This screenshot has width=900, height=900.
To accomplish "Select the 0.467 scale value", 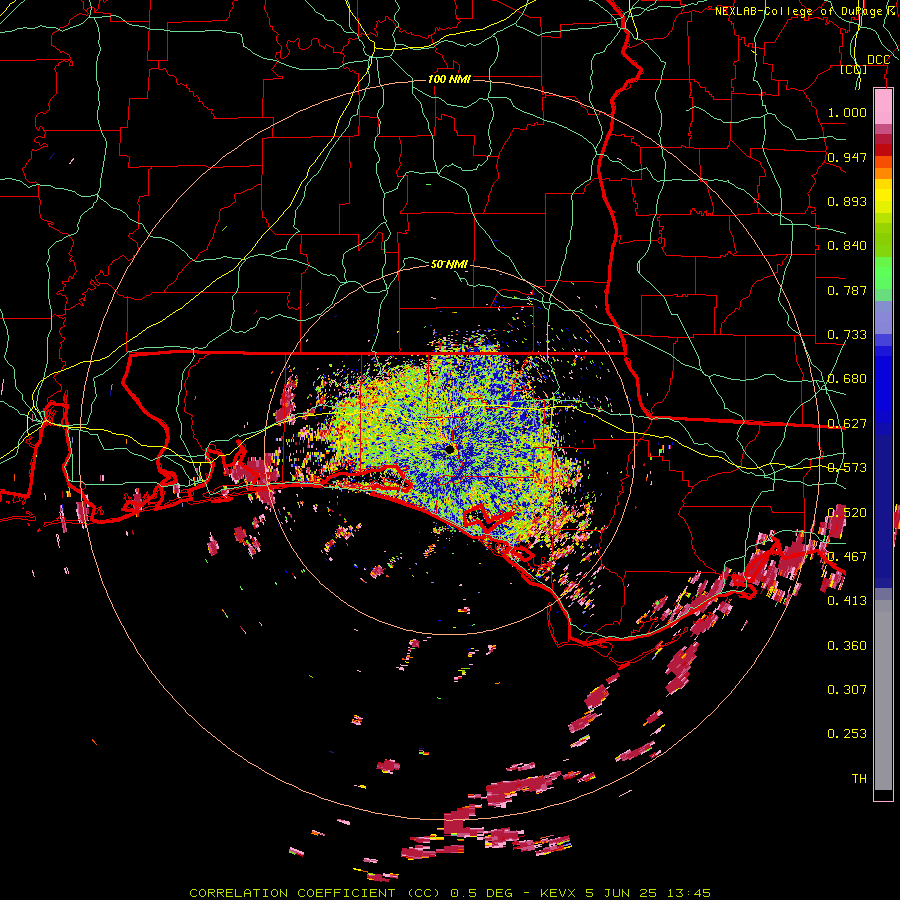I will pyautogui.click(x=847, y=557).
